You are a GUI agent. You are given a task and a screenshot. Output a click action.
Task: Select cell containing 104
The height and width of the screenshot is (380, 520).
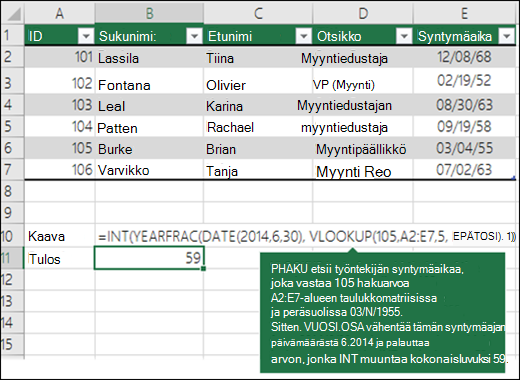point(60,127)
